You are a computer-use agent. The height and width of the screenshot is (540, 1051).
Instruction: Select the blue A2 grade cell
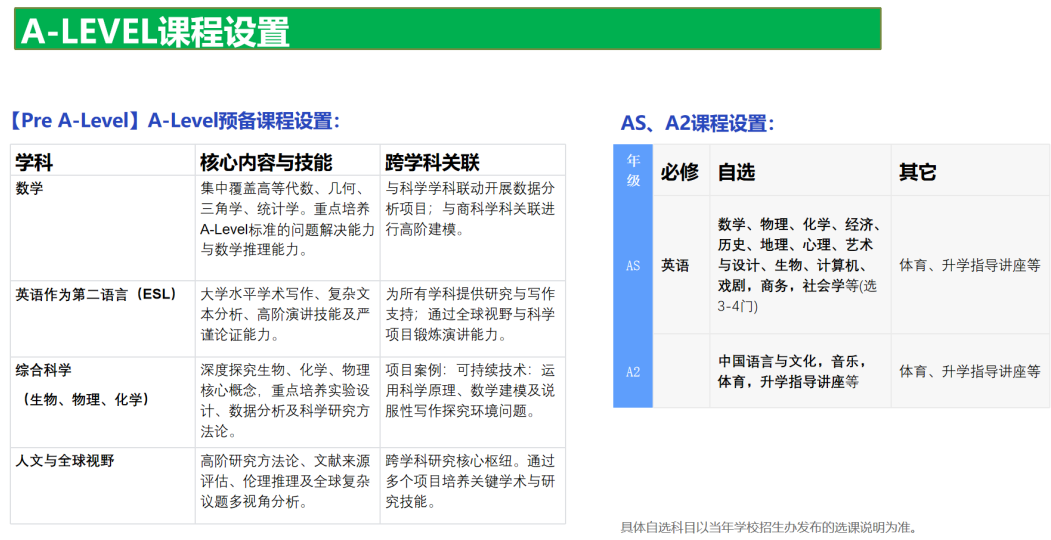coord(633,371)
